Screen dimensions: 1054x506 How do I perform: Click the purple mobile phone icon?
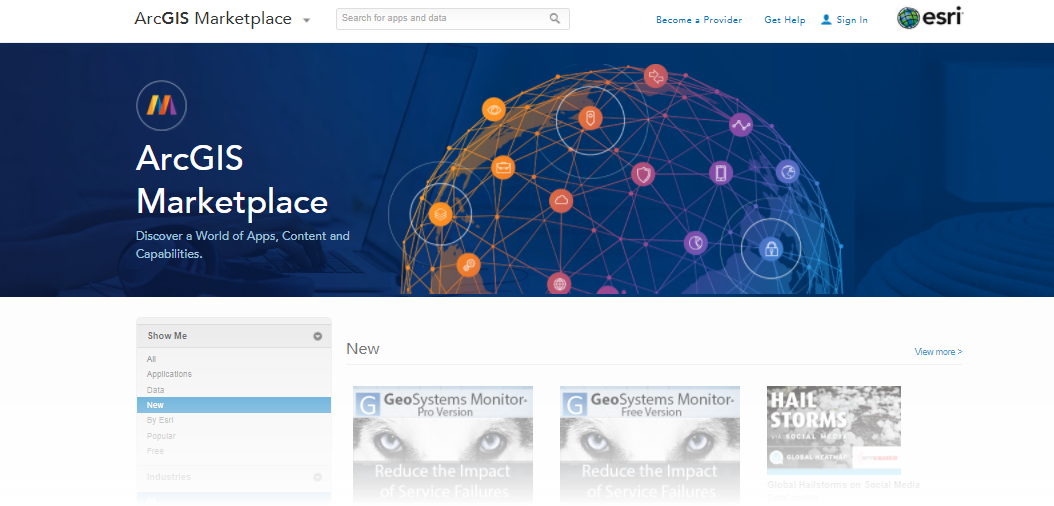[x=721, y=173]
